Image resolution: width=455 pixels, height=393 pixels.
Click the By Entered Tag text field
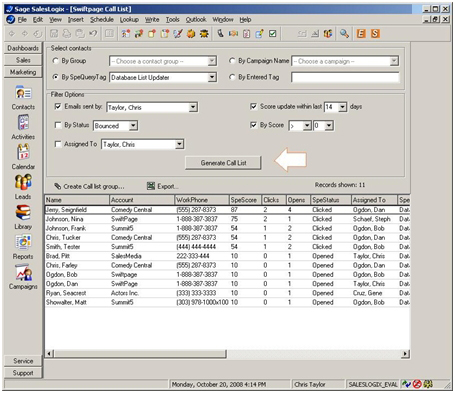[345, 77]
